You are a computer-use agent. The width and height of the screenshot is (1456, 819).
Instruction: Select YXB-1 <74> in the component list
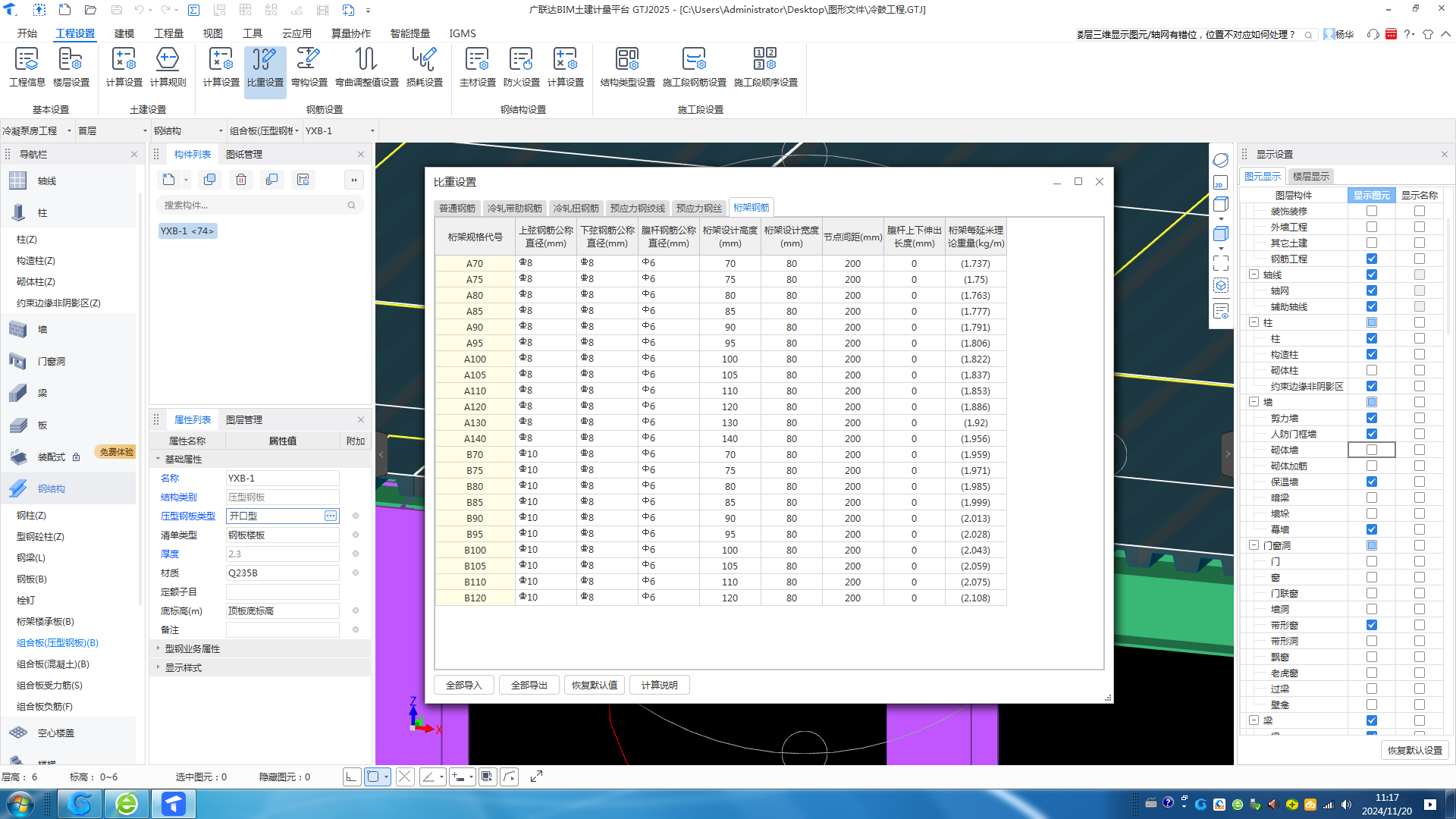[x=187, y=231]
